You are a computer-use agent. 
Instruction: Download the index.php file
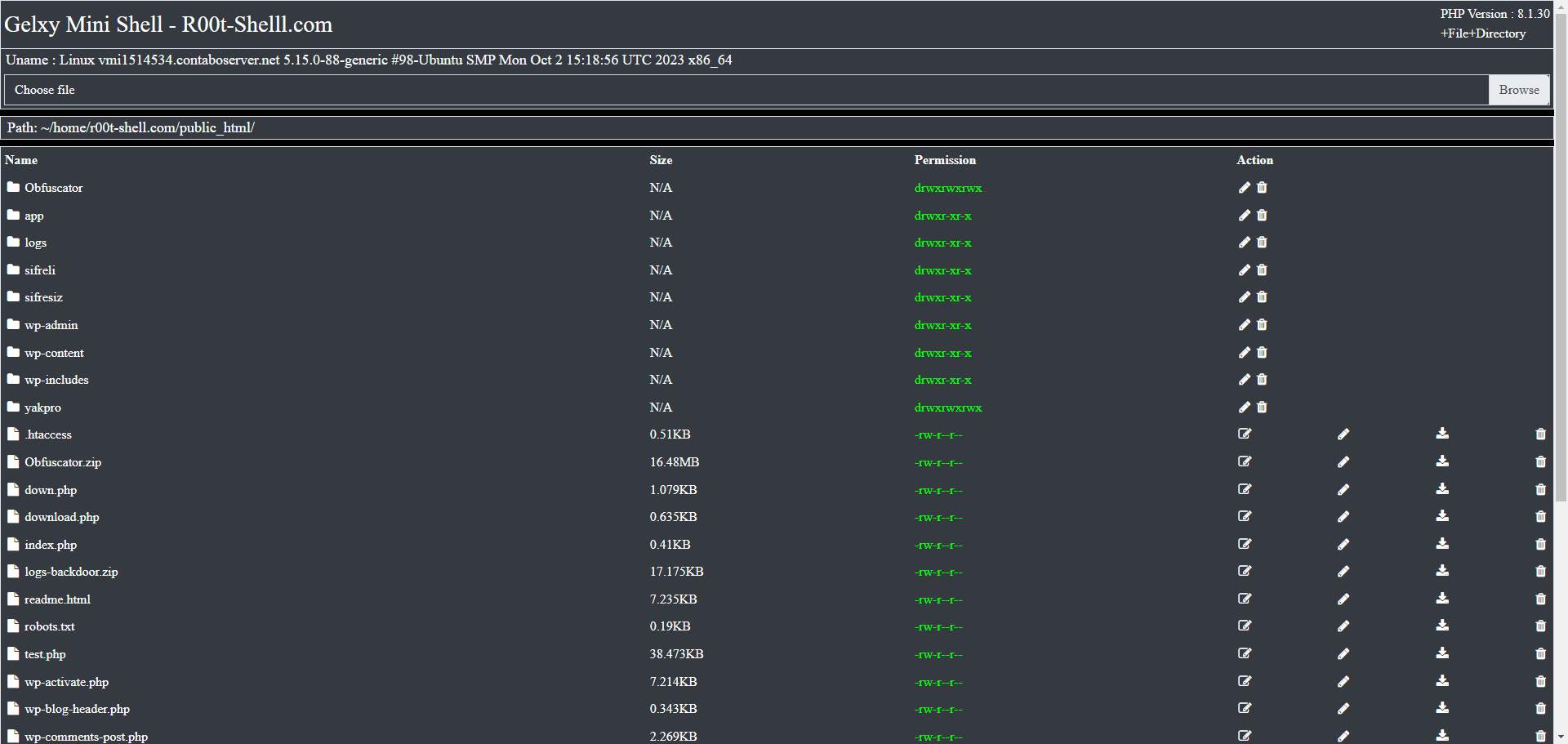1442,544
